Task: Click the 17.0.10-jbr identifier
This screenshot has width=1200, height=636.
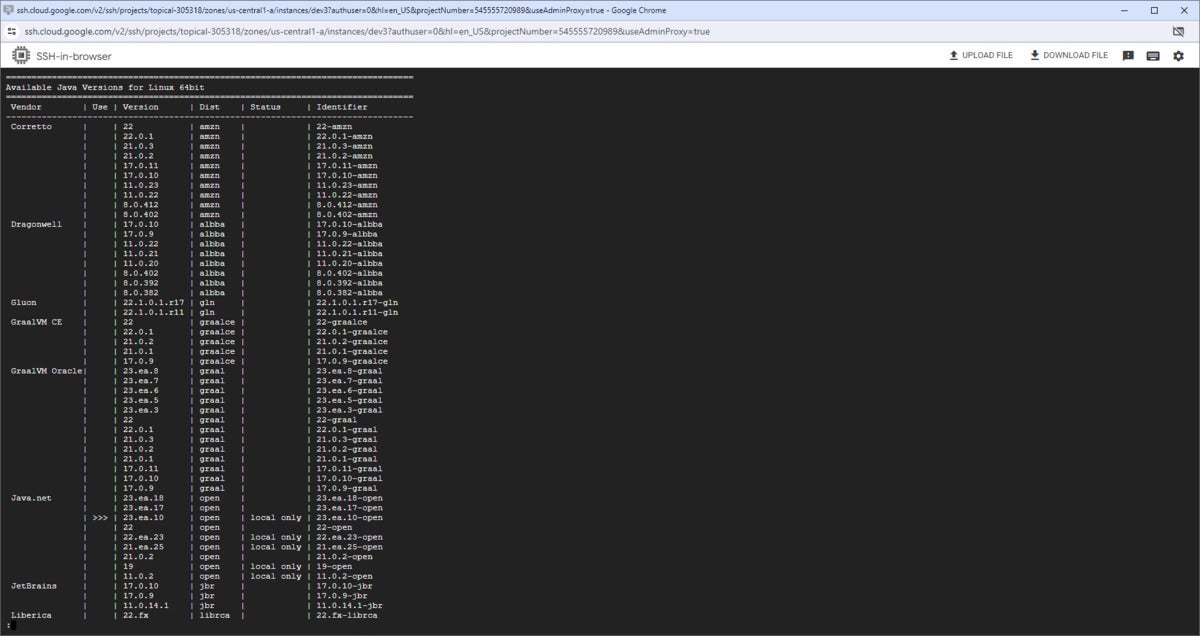Action: tap(345, 586)
